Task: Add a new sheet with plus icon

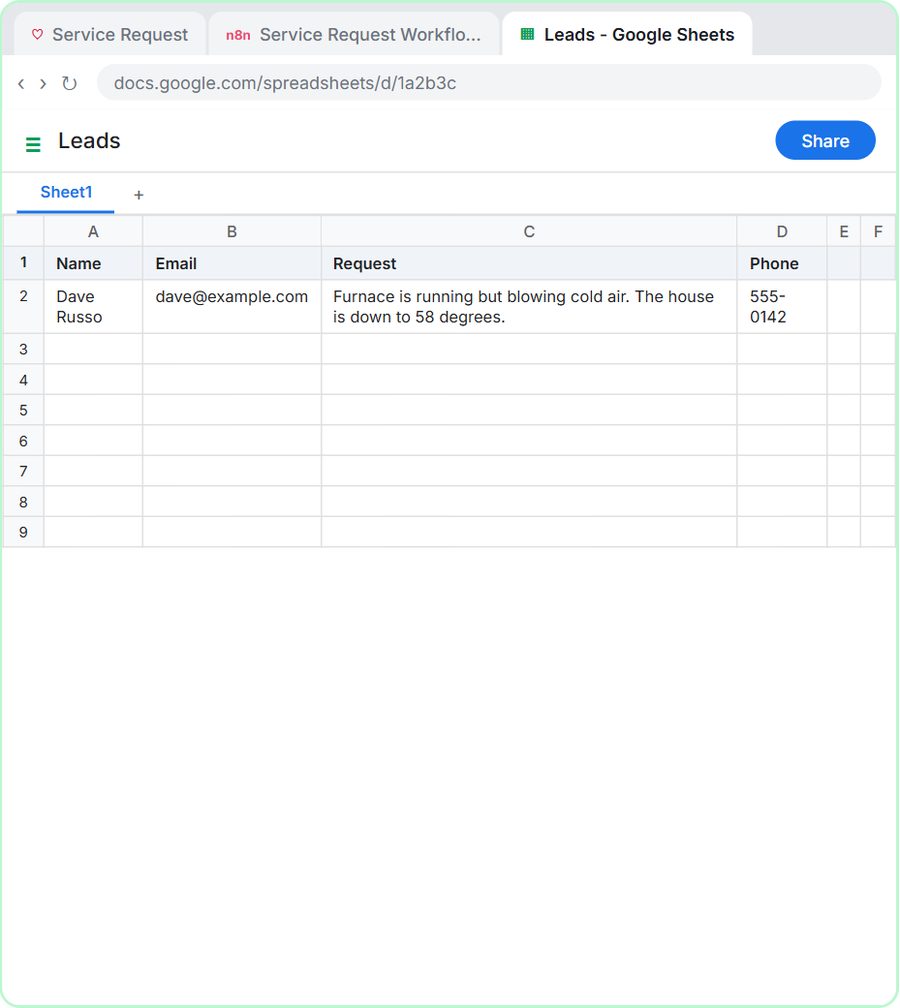Action: click(138, 195)
